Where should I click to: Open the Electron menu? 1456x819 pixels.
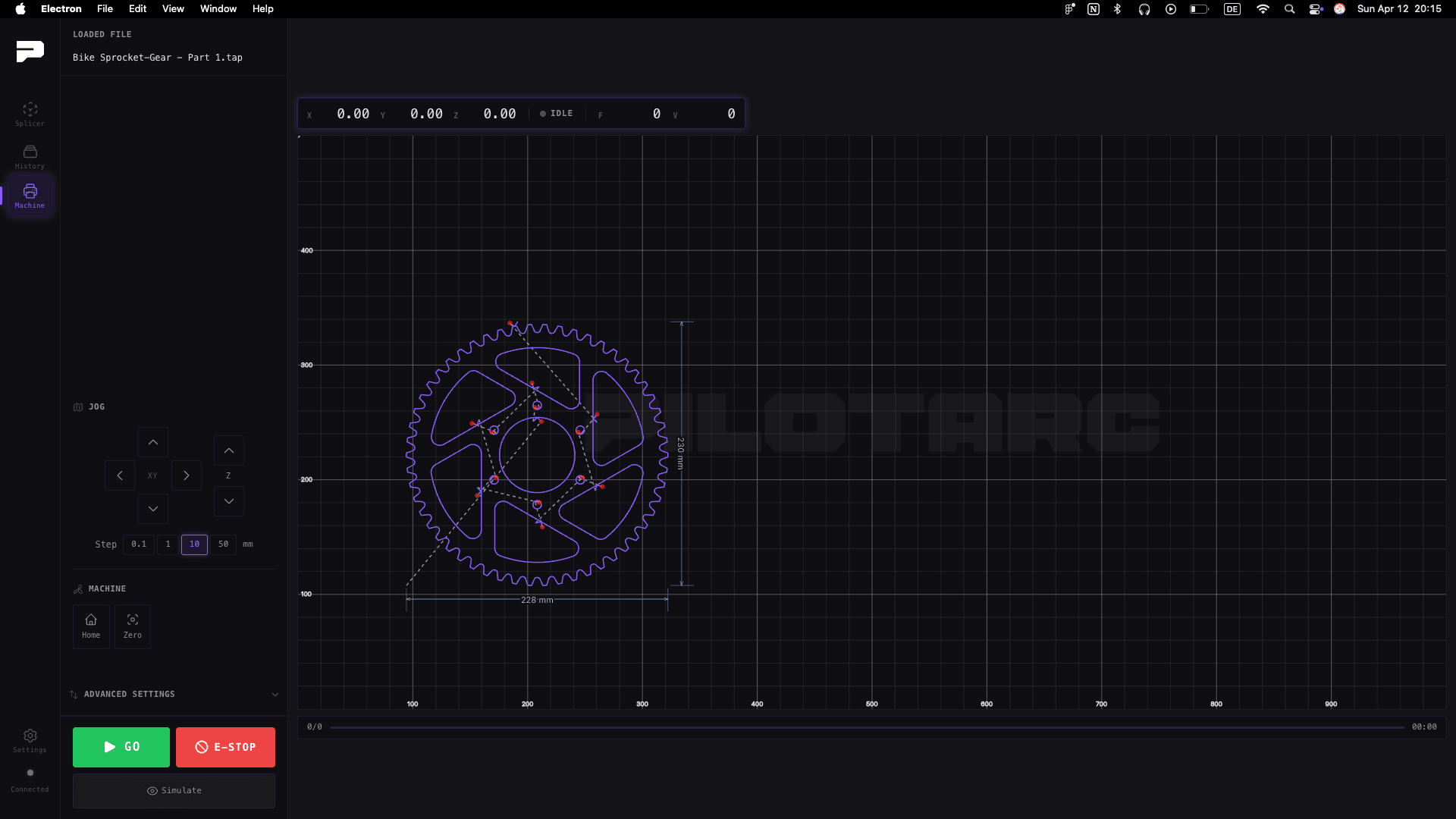pyautogui.click(x=61, y=9)
